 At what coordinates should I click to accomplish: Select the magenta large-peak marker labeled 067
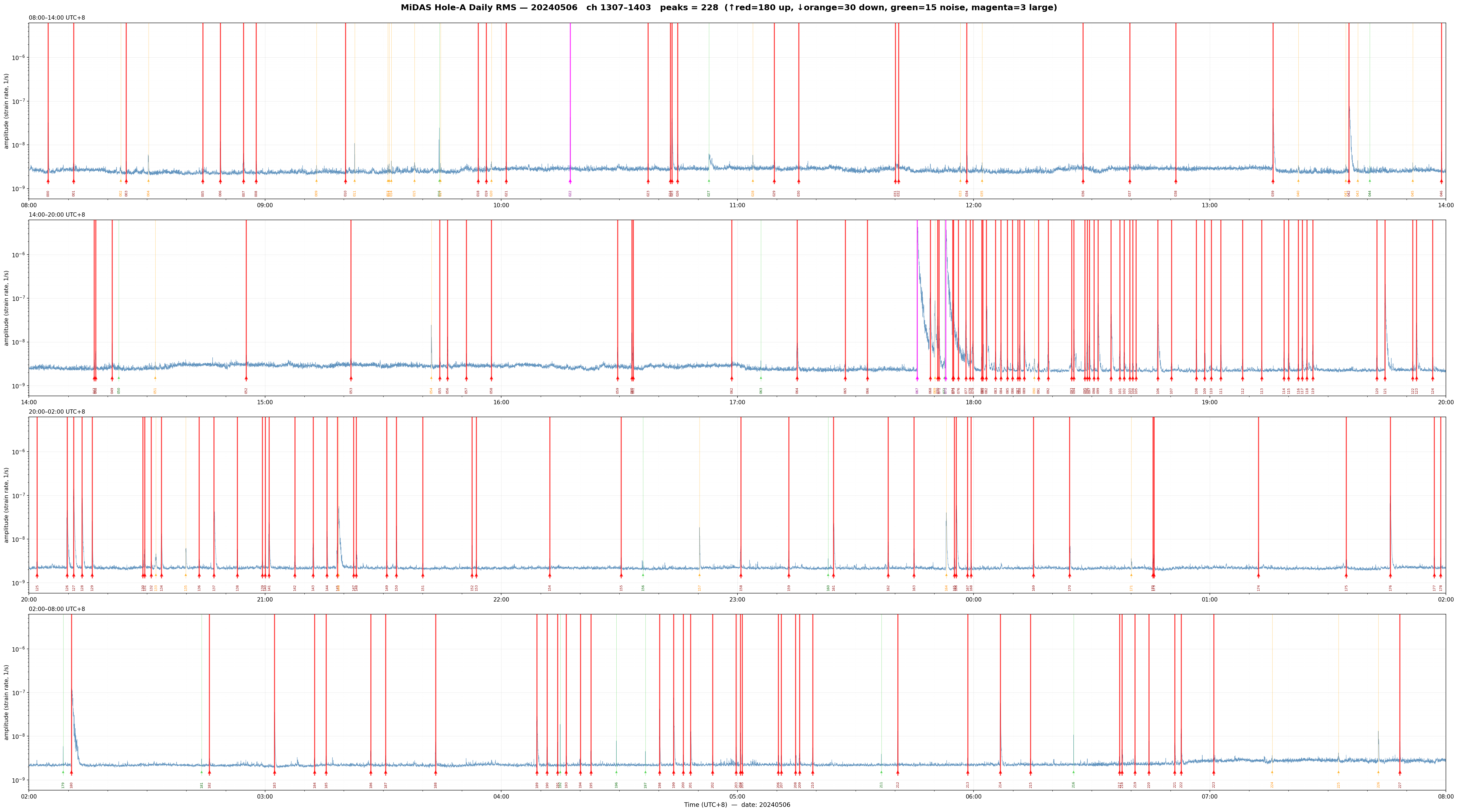pyautogui.click(x=917, y=378)
